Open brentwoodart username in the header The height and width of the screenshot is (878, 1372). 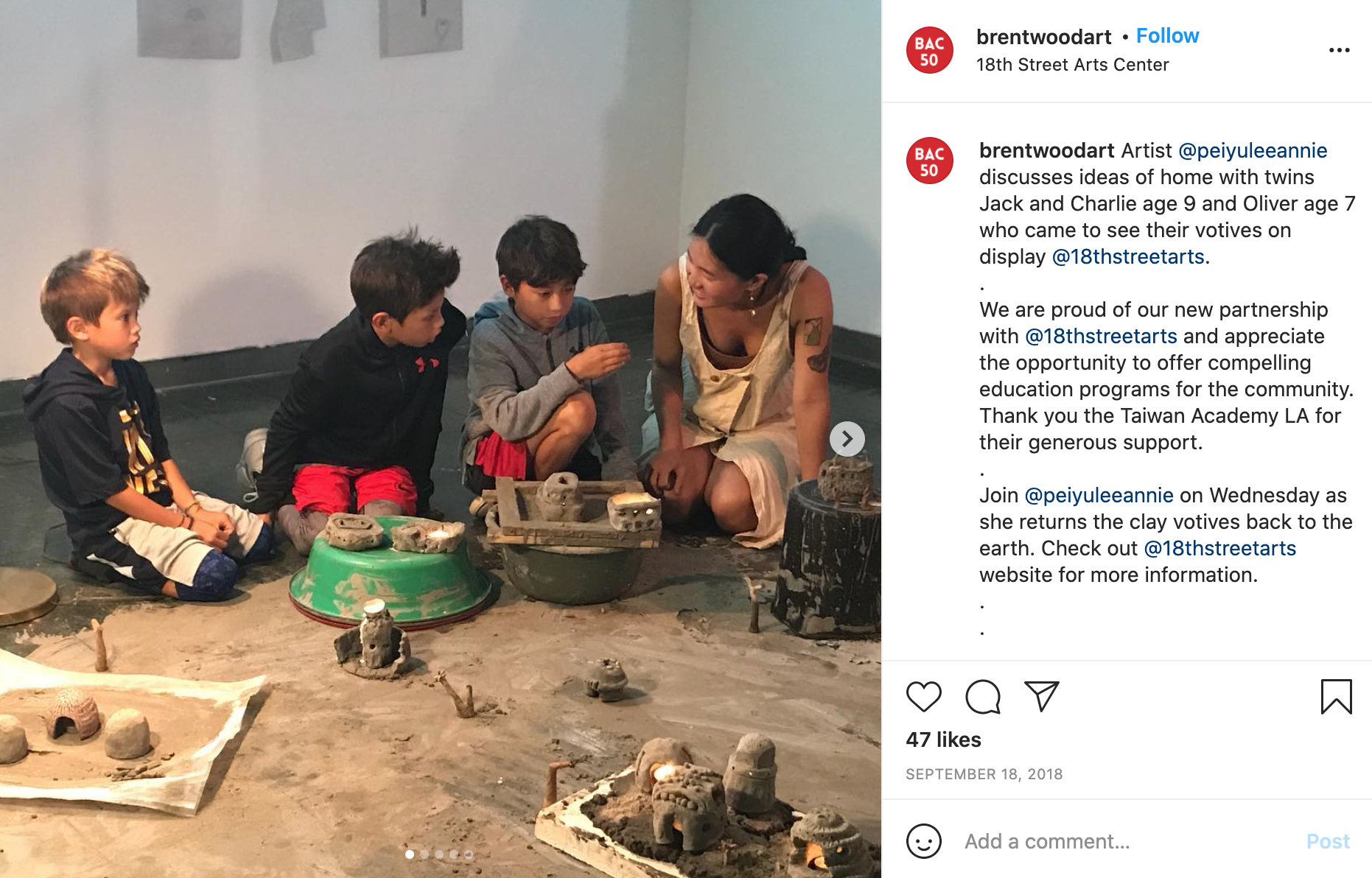point(1043,37)
